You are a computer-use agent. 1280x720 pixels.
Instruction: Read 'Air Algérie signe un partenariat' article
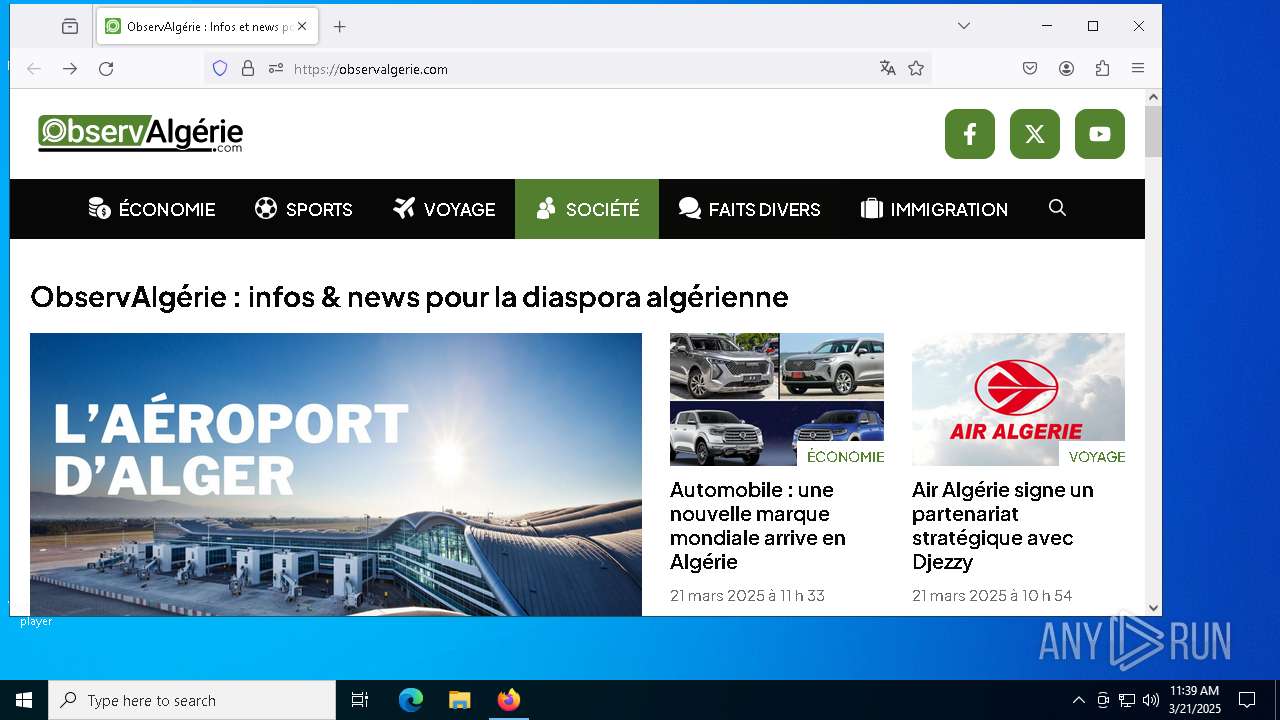1003,526
